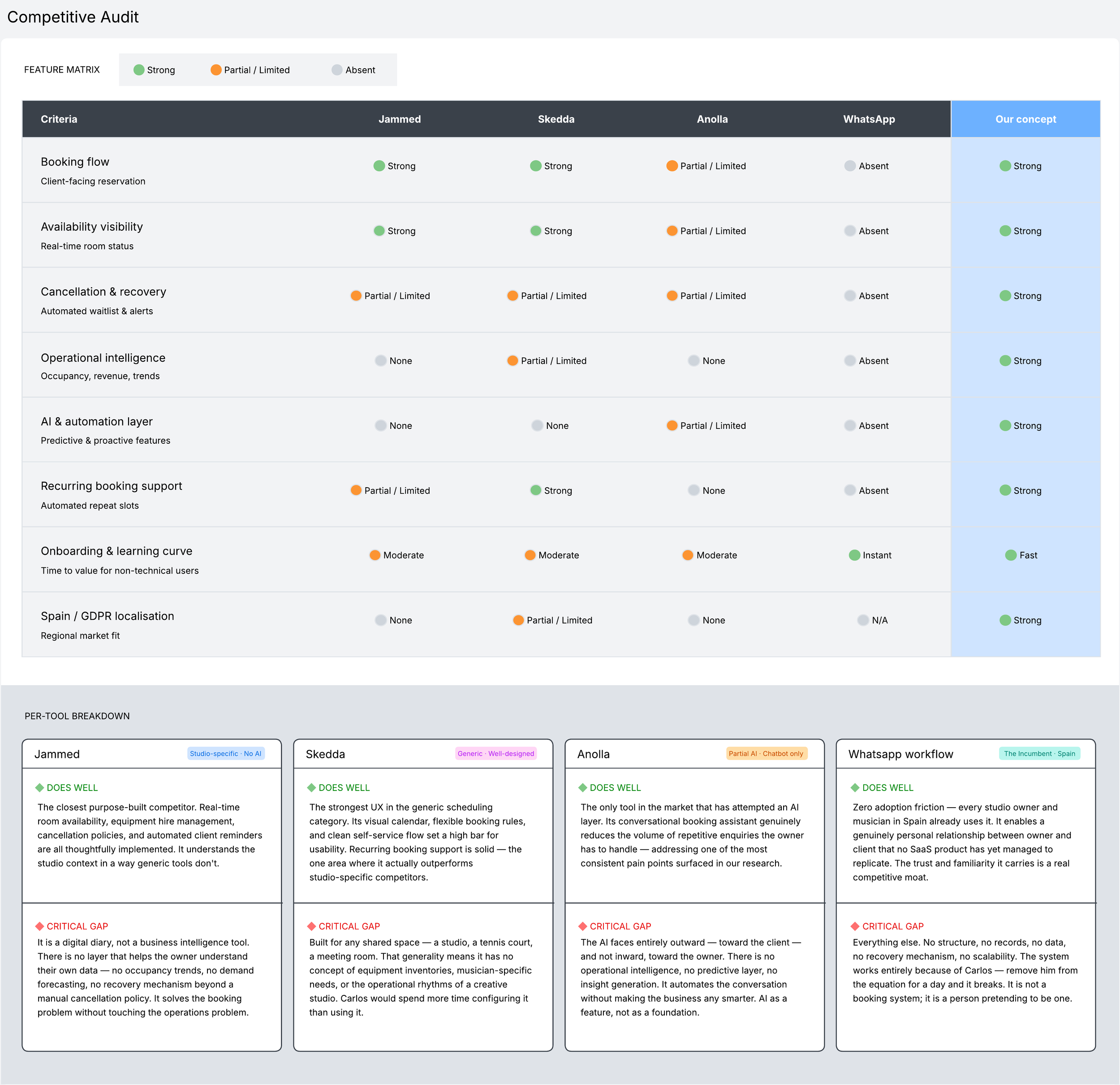Click Our concept's green Fast dot

click(x=1011, y=555)
